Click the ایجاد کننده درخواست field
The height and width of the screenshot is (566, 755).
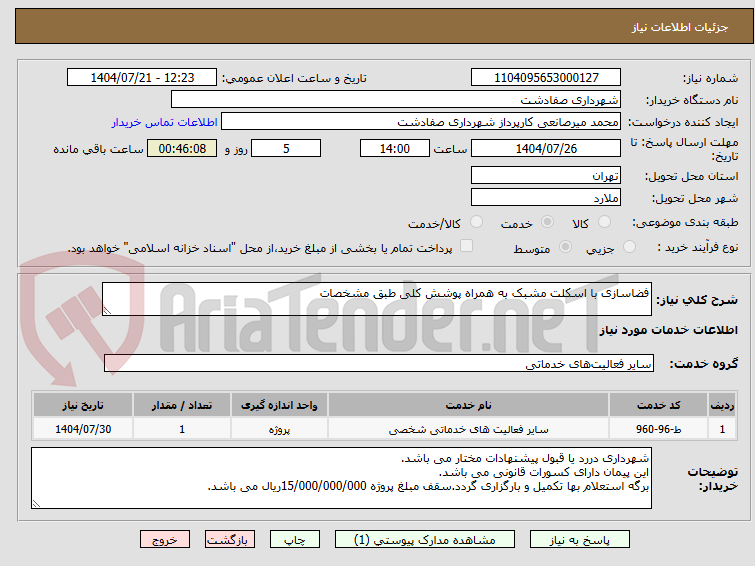click(x=420, y=122)
